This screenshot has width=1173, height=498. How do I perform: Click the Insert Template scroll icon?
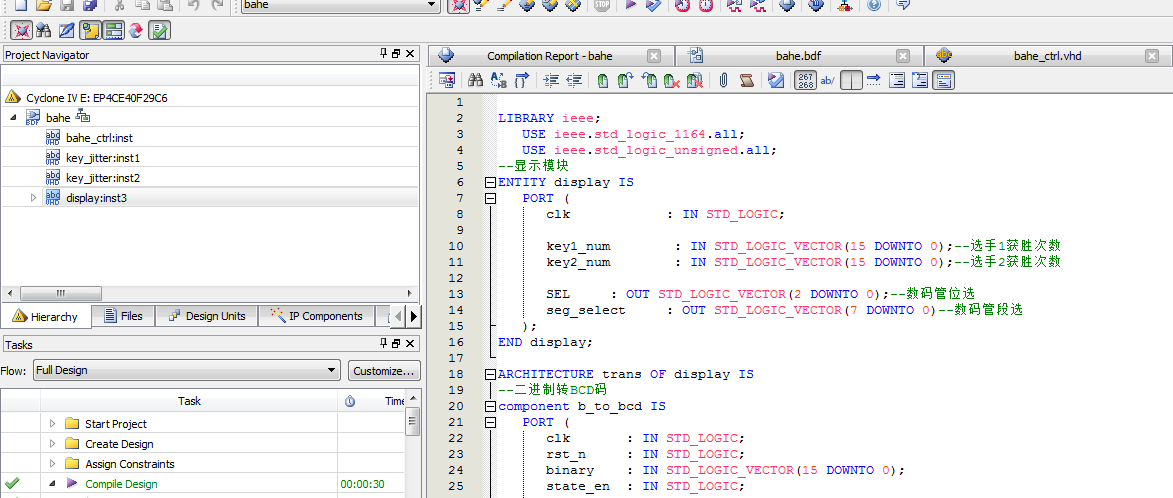click(746, 81)
